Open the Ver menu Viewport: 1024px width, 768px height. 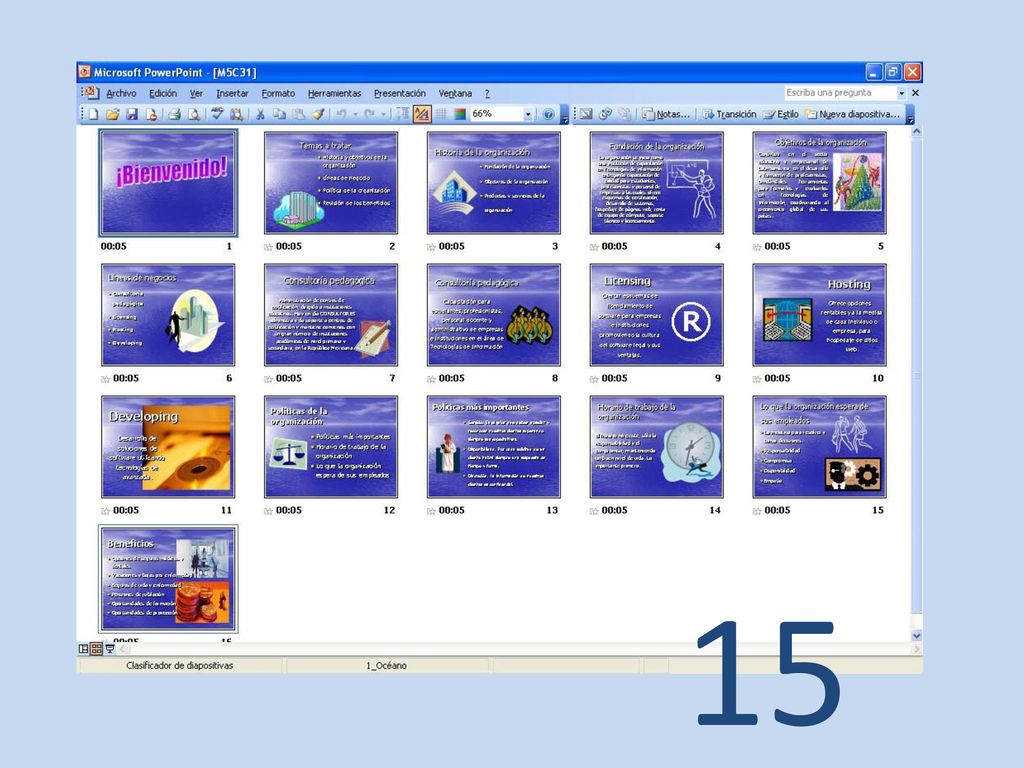click(196, 93)
